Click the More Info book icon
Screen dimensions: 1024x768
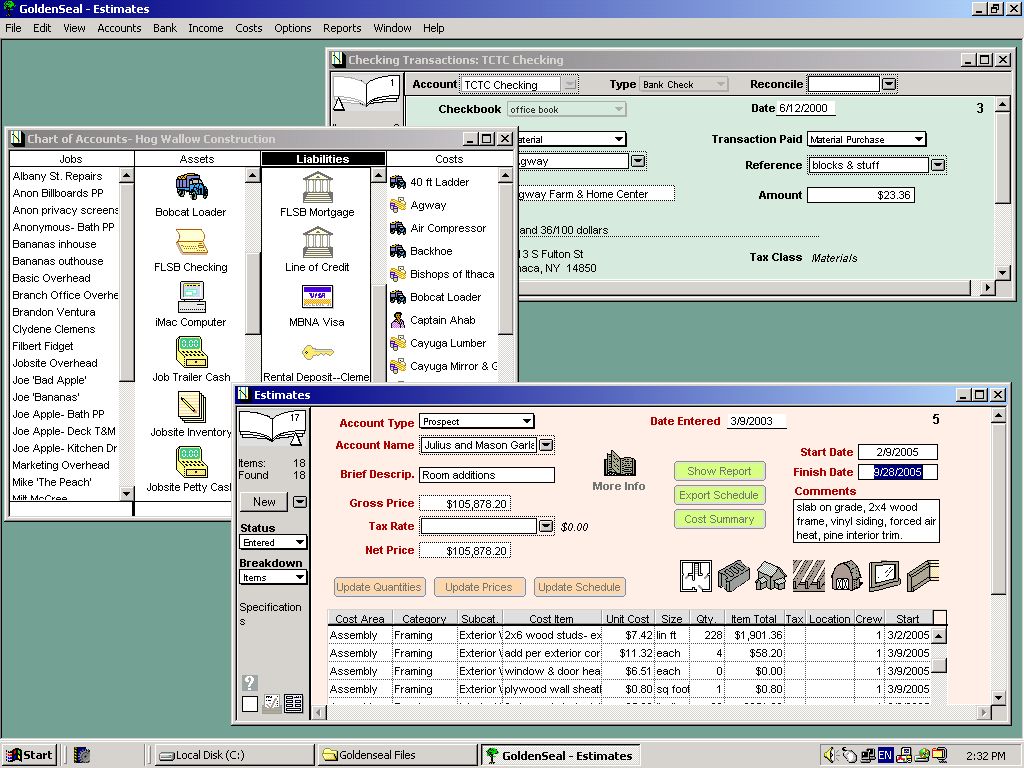(x=619, y=464)
